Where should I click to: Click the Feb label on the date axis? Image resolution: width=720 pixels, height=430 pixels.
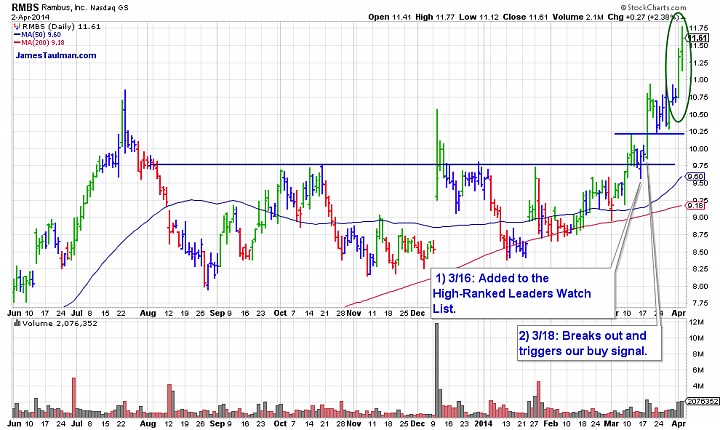tap(550, 424)
